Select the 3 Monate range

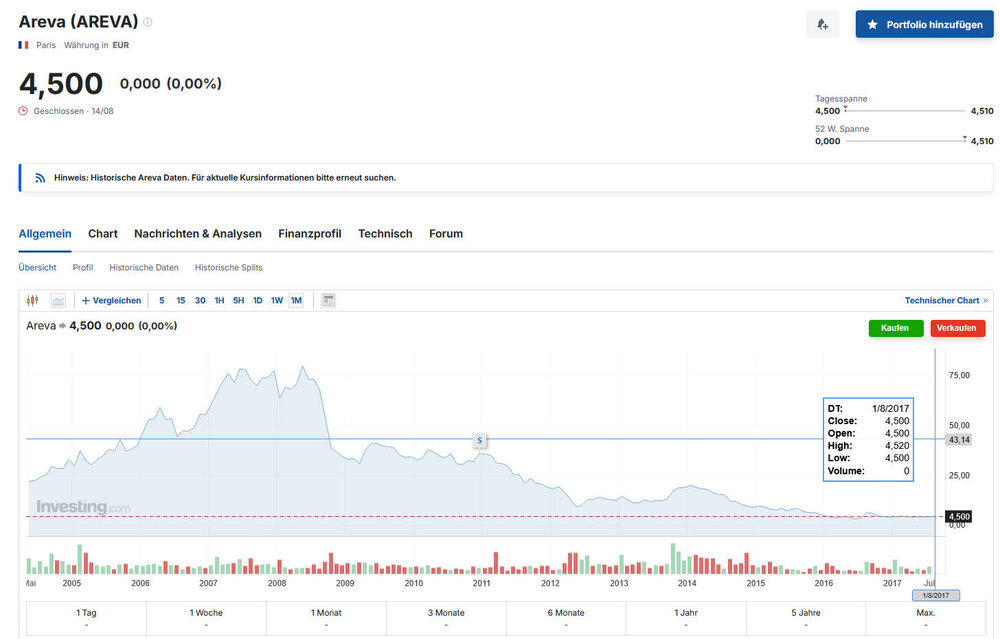click(x=446, y=617)
